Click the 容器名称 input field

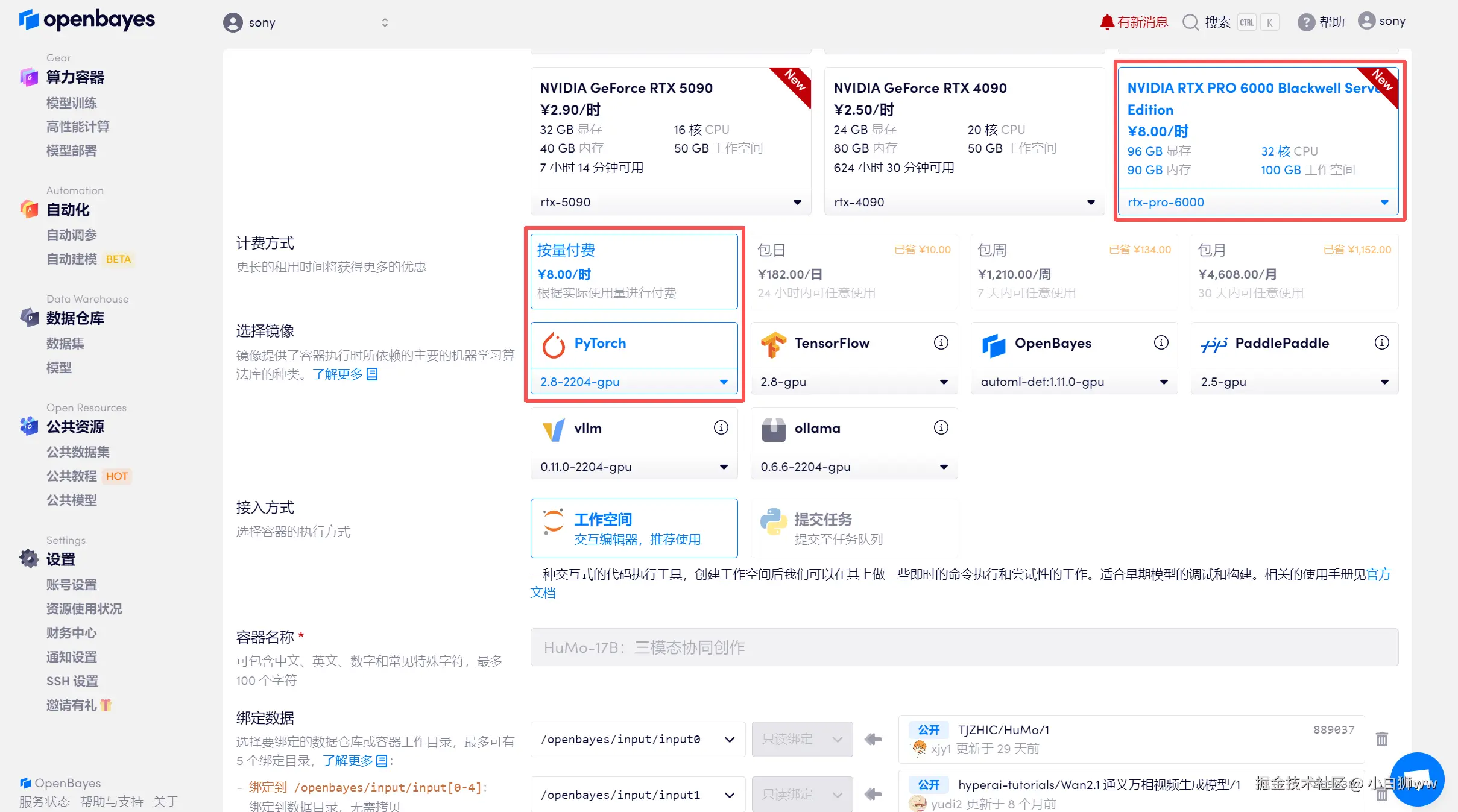click(x=964, y=647)
